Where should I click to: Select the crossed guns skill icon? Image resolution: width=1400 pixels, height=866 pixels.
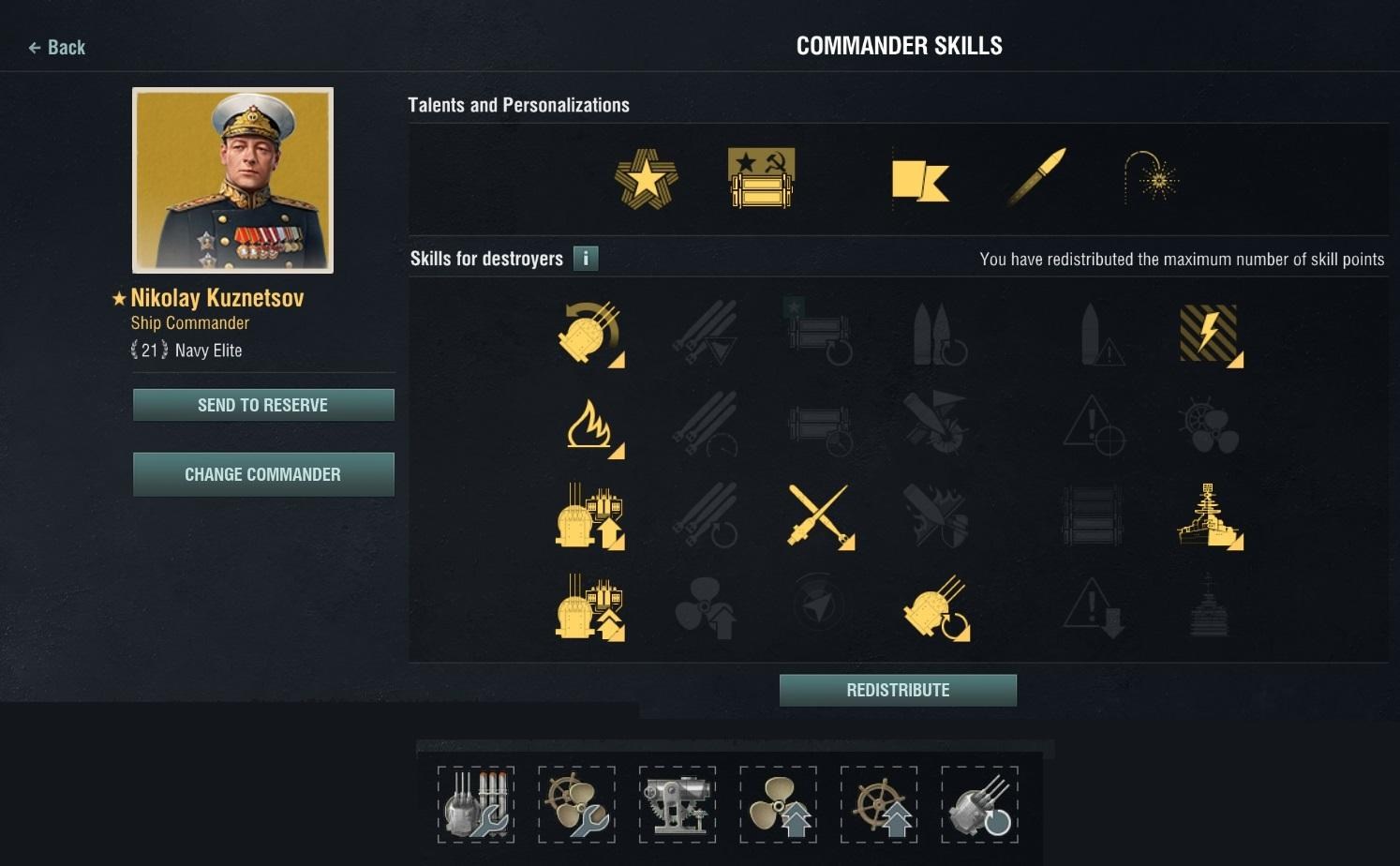tap(821, 516)
